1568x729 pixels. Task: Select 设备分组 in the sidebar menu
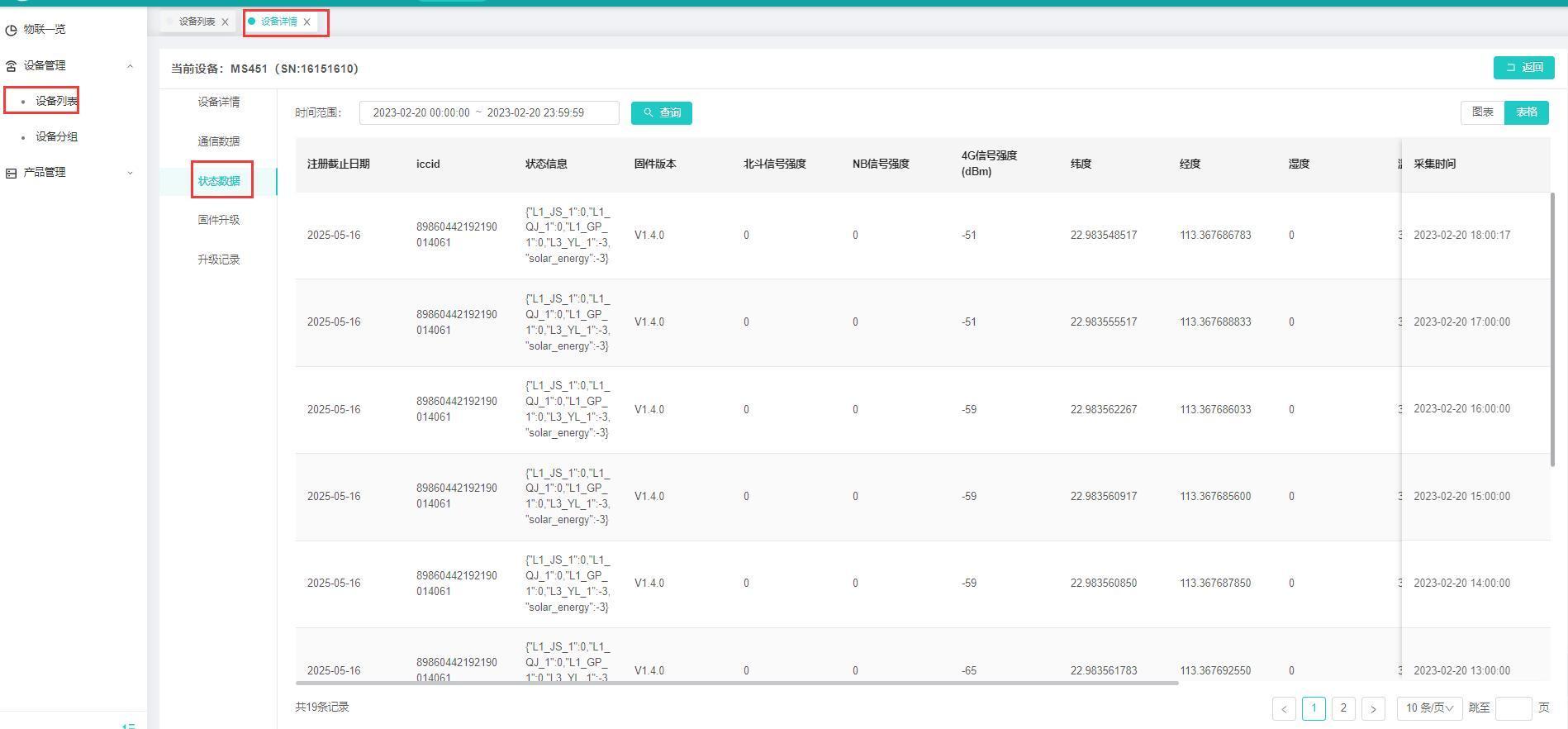pos(56,137)
